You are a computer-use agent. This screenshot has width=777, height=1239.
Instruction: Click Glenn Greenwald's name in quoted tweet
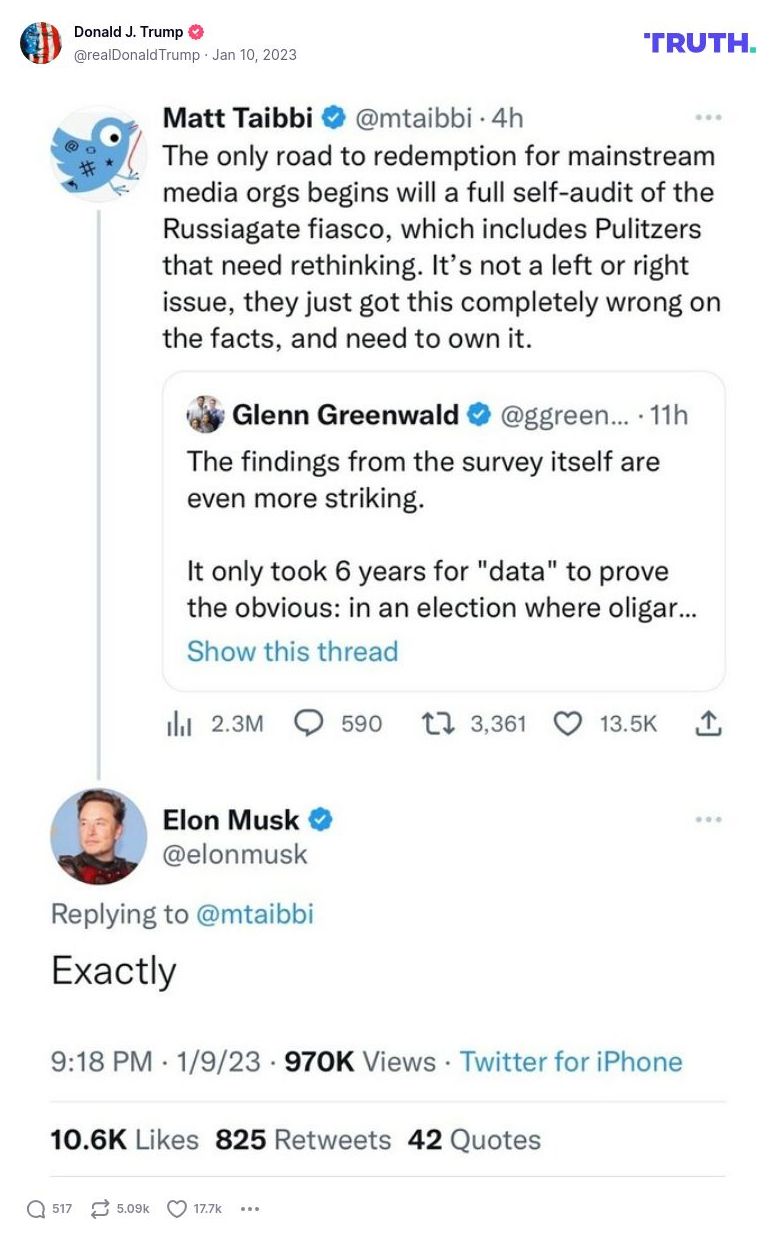point(345,415)
